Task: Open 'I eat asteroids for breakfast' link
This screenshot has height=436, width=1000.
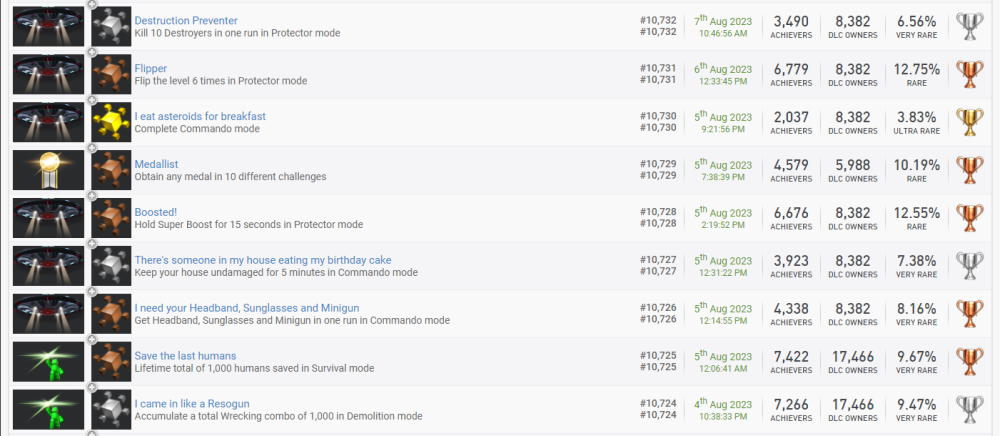Action: click(200, 116)
